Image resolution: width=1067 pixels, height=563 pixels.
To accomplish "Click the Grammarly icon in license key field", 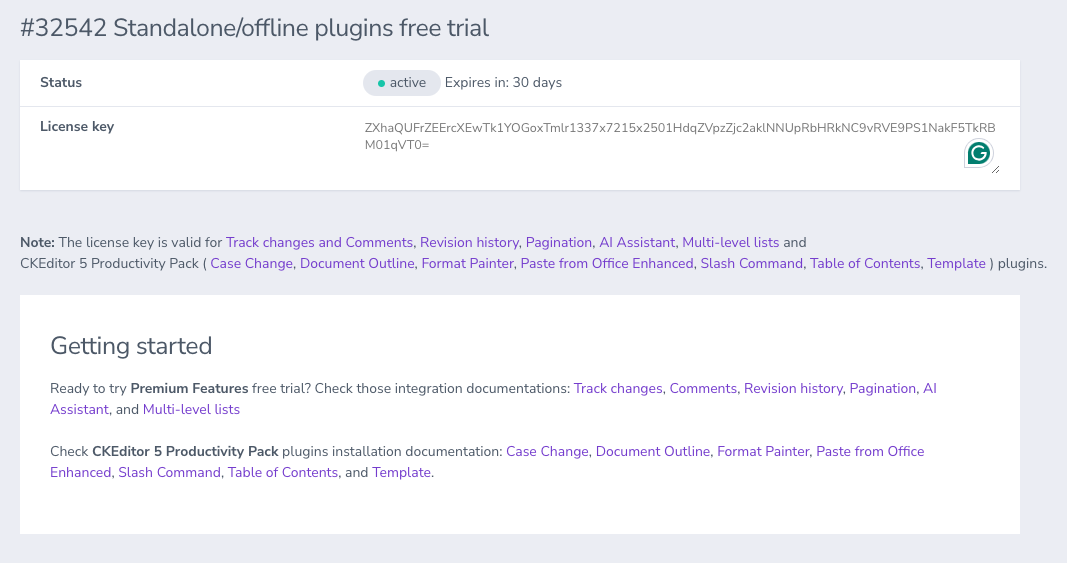I will [x=979, y=153].
